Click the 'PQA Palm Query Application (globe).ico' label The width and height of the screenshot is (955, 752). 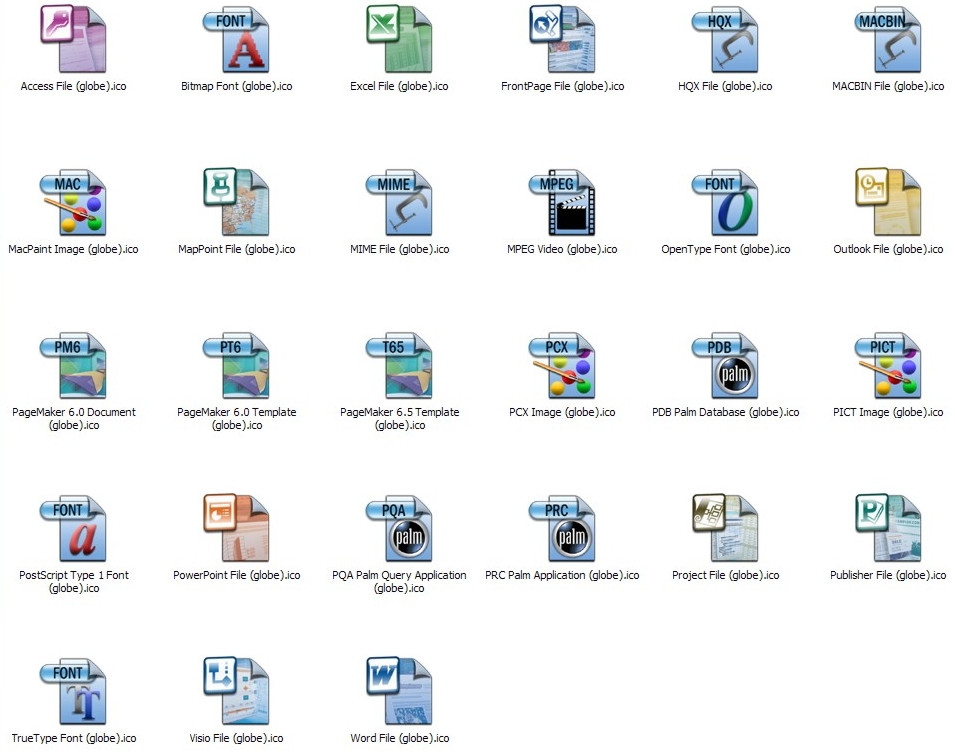click(400, 582)
